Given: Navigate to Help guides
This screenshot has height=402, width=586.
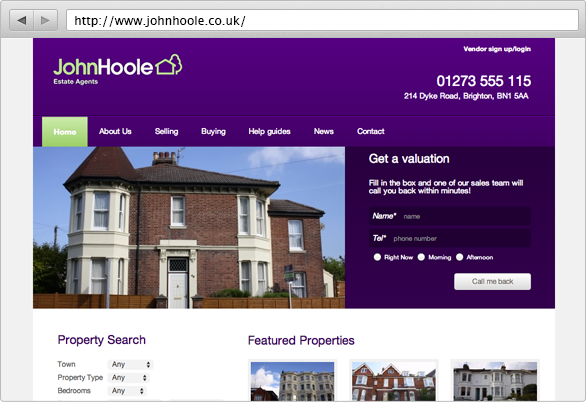Looking at the screenshot, I should (269, 132).
